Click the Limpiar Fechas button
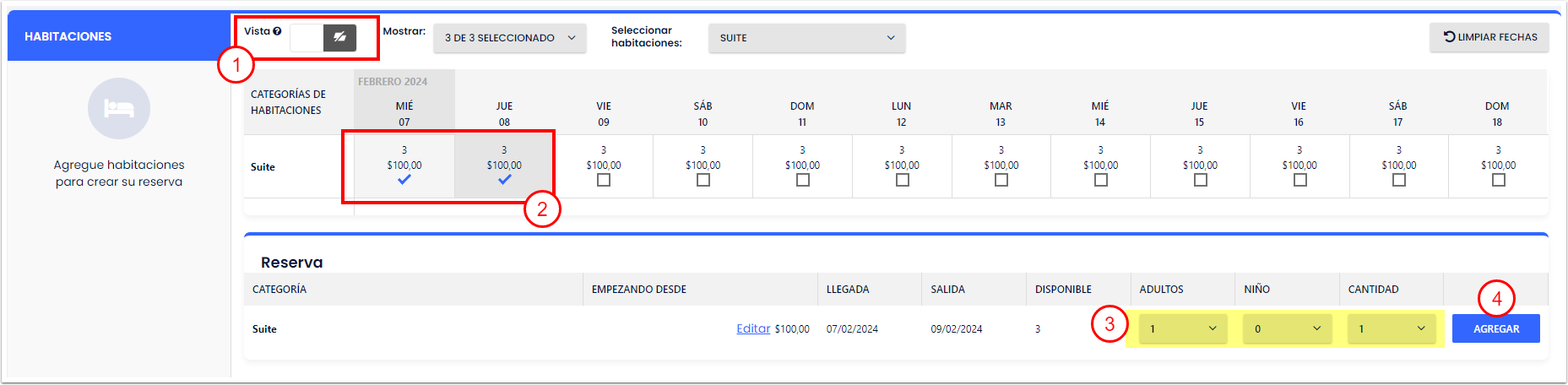The width and height of the screenshot is (1568, 385). [x=1489, y=37]
